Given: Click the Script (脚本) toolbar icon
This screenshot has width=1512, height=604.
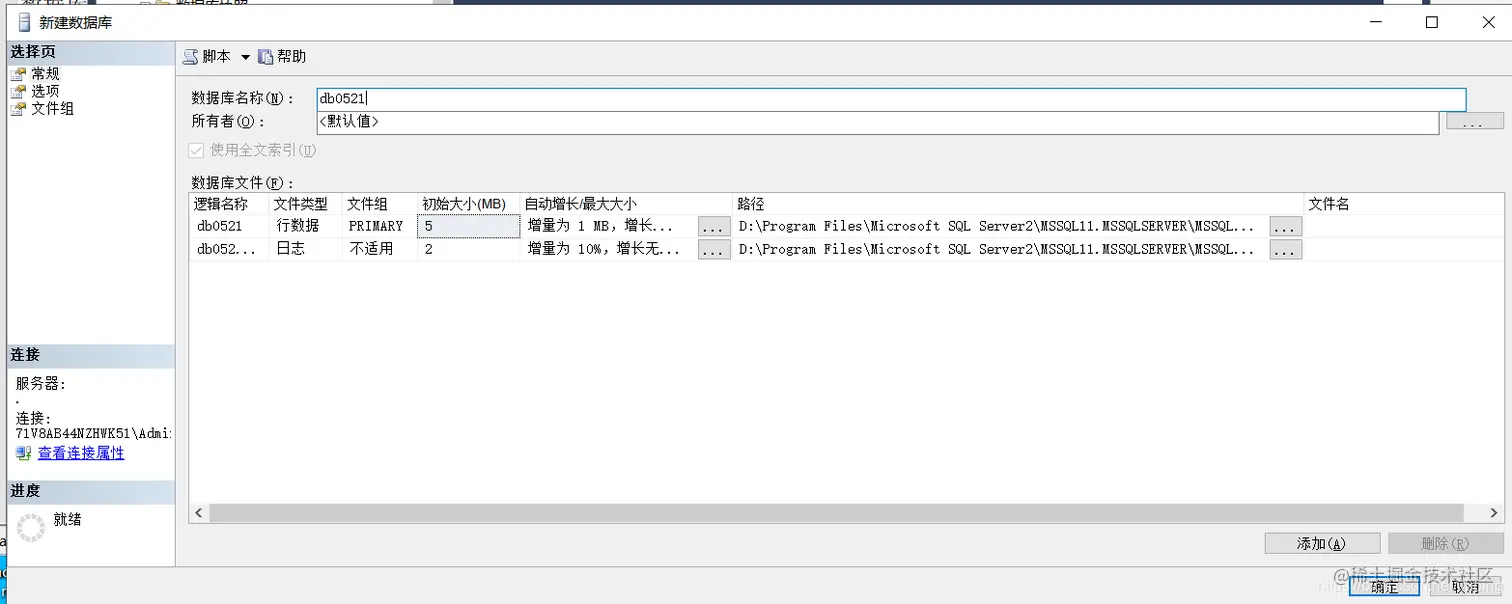Looking at the screenshot, I should pos(190,57).
